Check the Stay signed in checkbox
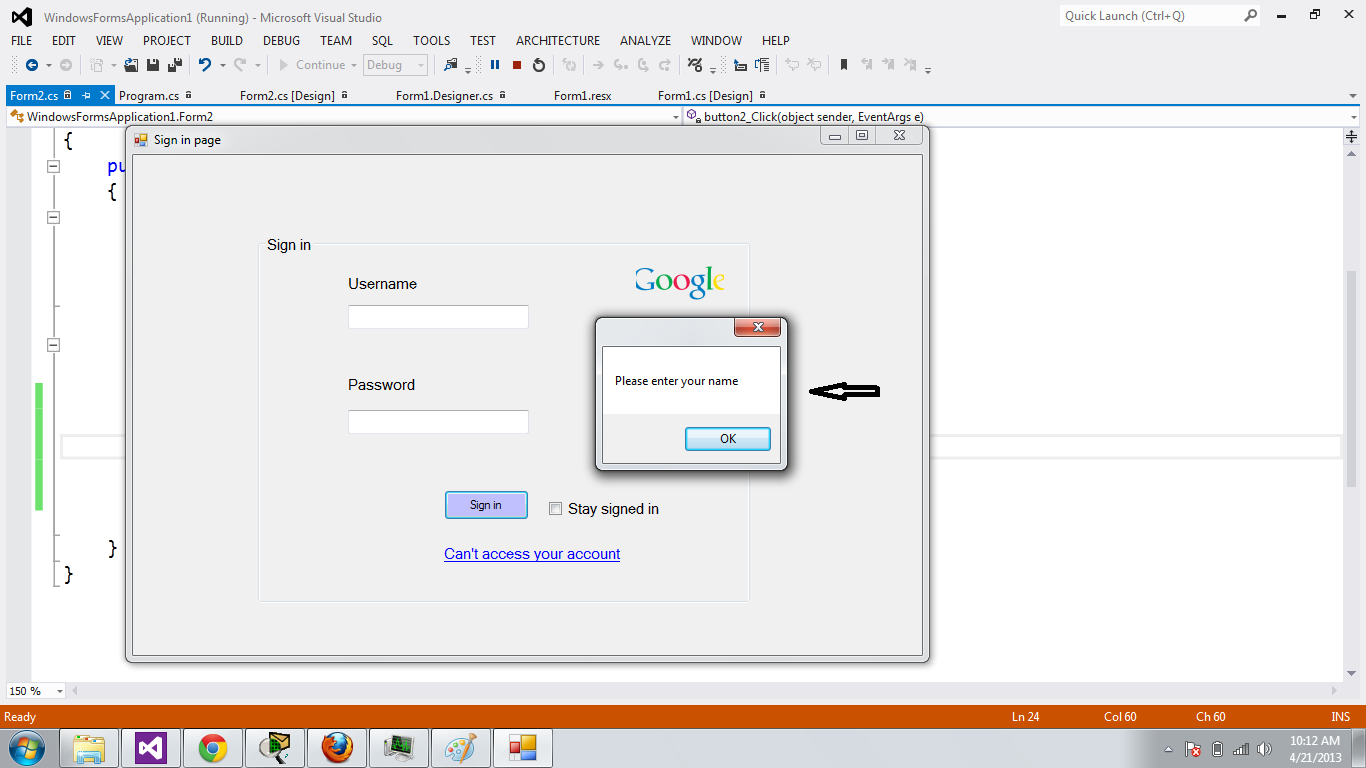This screenshot has width=1366, height=768. click(555, 508)
